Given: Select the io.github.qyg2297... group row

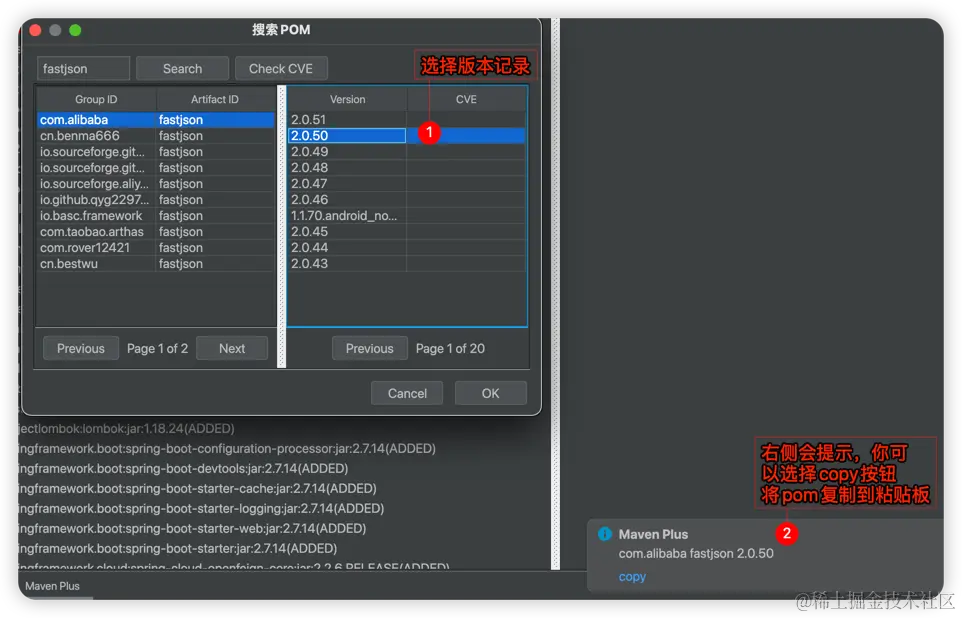Looking at the screenshot, I should 156,199.
